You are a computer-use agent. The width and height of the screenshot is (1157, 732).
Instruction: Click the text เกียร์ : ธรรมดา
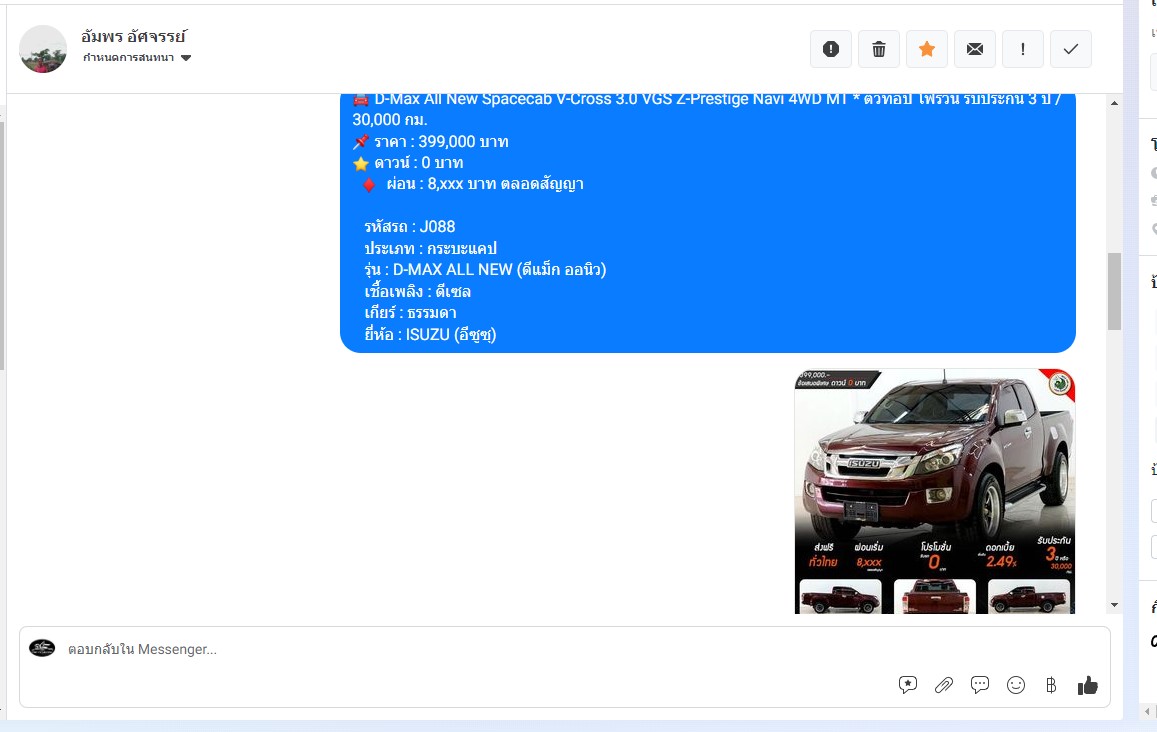(410, 313)
